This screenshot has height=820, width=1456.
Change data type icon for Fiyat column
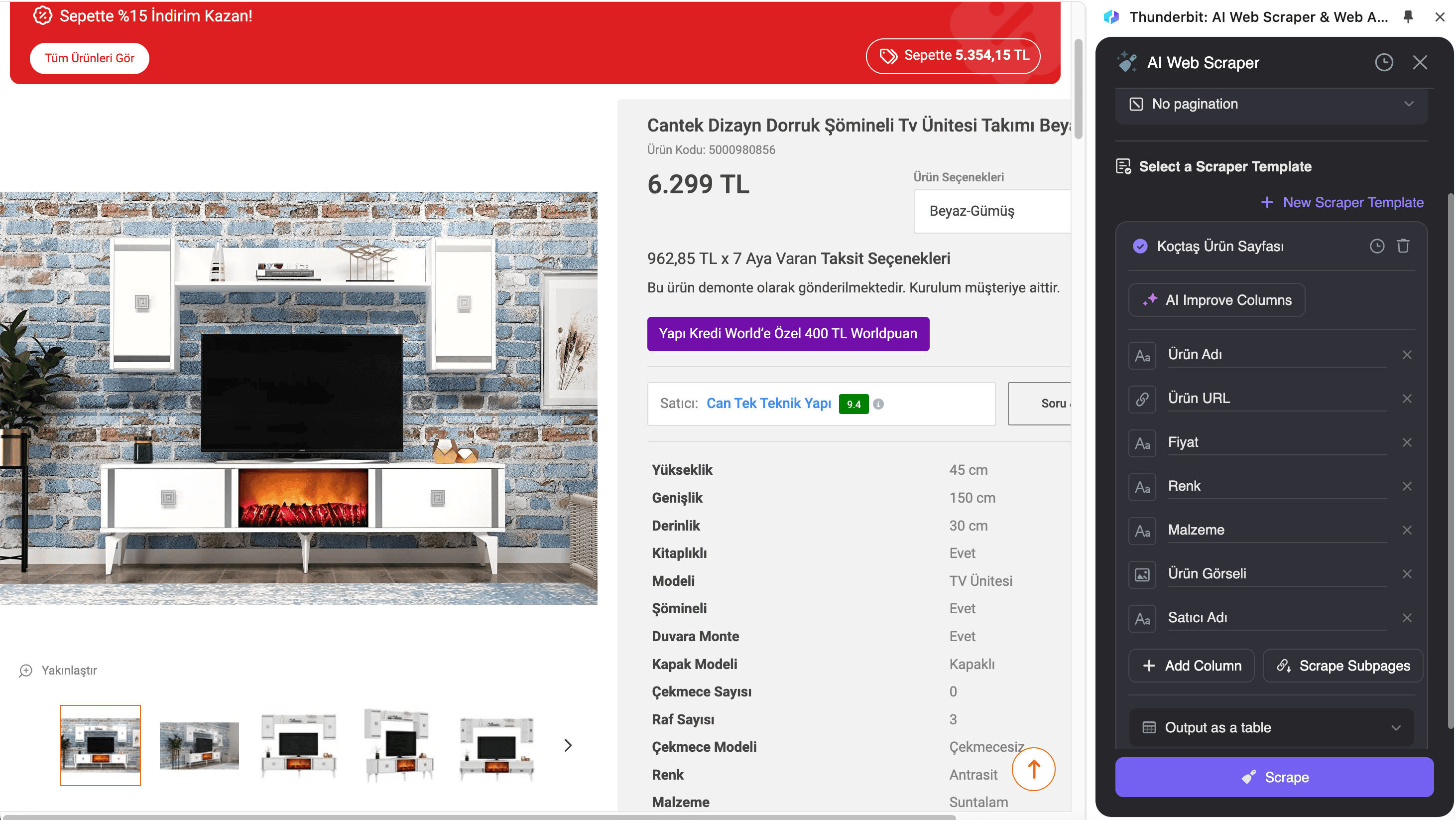tap(1142, 443)
